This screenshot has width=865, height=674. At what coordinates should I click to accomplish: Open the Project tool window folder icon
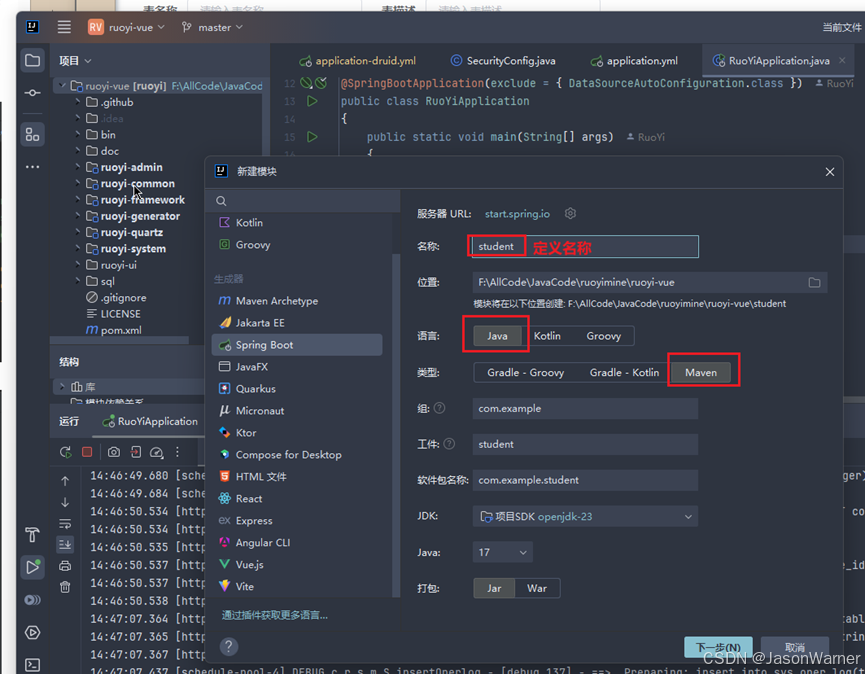[x=33, y=60]
